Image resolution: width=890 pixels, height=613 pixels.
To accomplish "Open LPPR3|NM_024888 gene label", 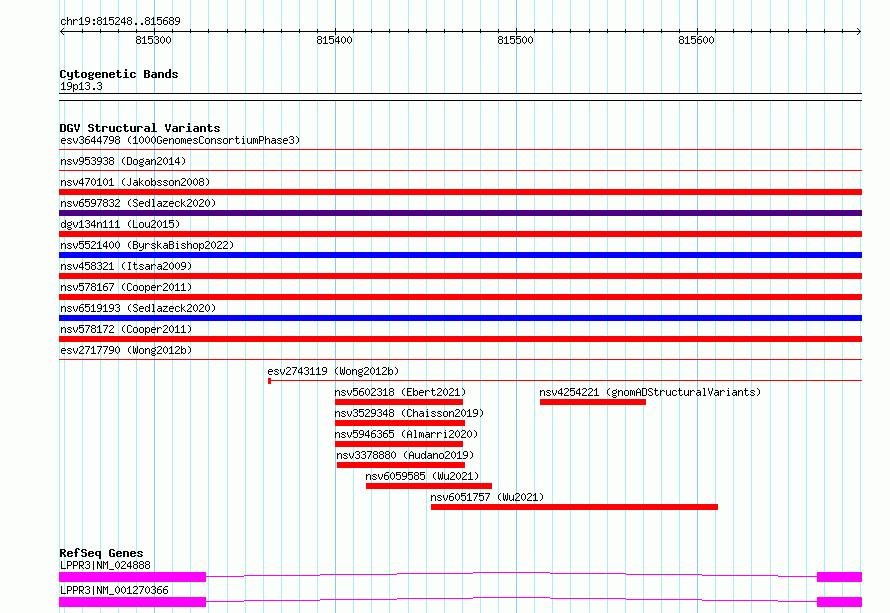I will click(x=106, y=565).
